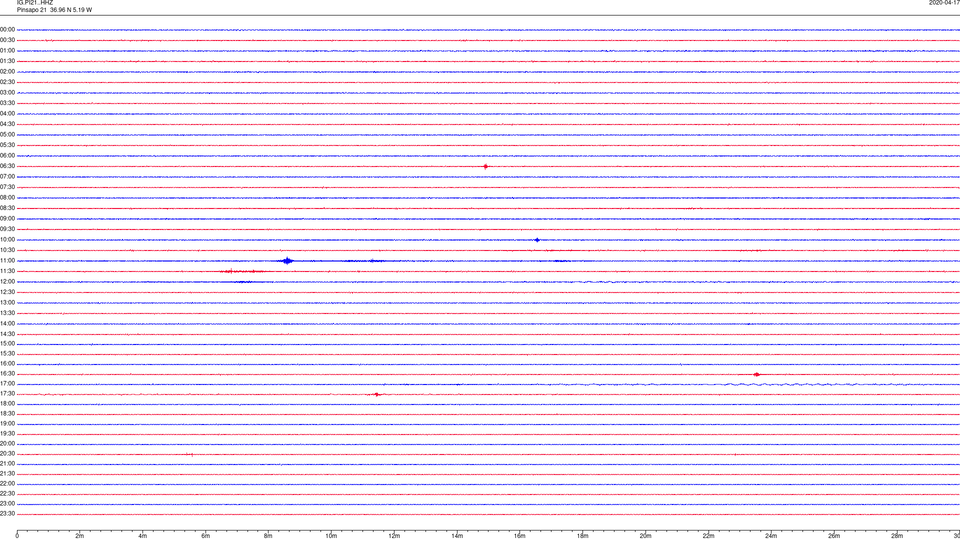Select the 19:30 trace time label
This screenshot has width=960, height=540.
coord(7,434)
